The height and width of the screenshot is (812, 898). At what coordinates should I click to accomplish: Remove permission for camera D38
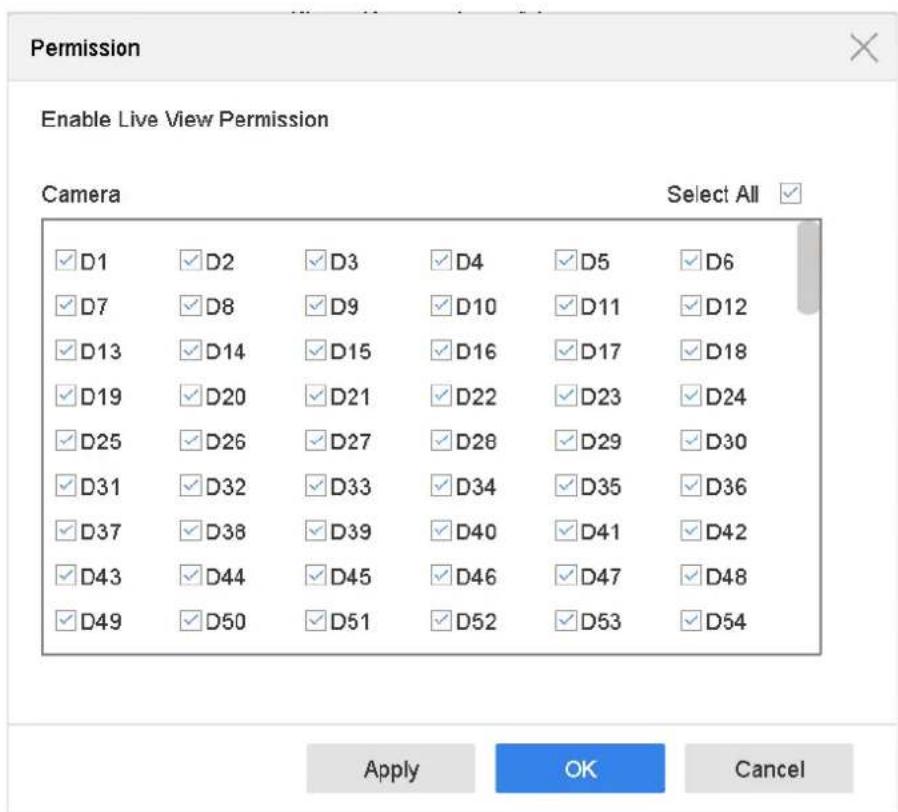pos(190,531)
